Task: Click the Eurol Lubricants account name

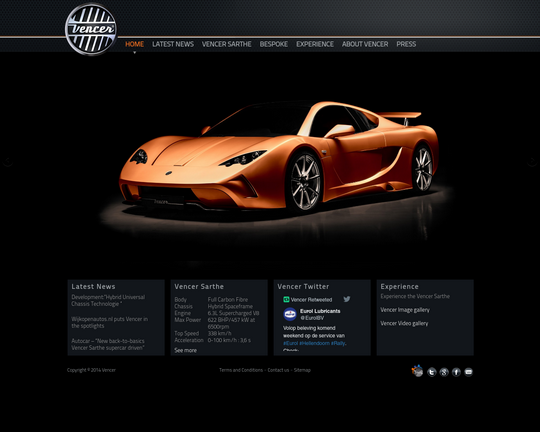Action: (x=320, y=311)
